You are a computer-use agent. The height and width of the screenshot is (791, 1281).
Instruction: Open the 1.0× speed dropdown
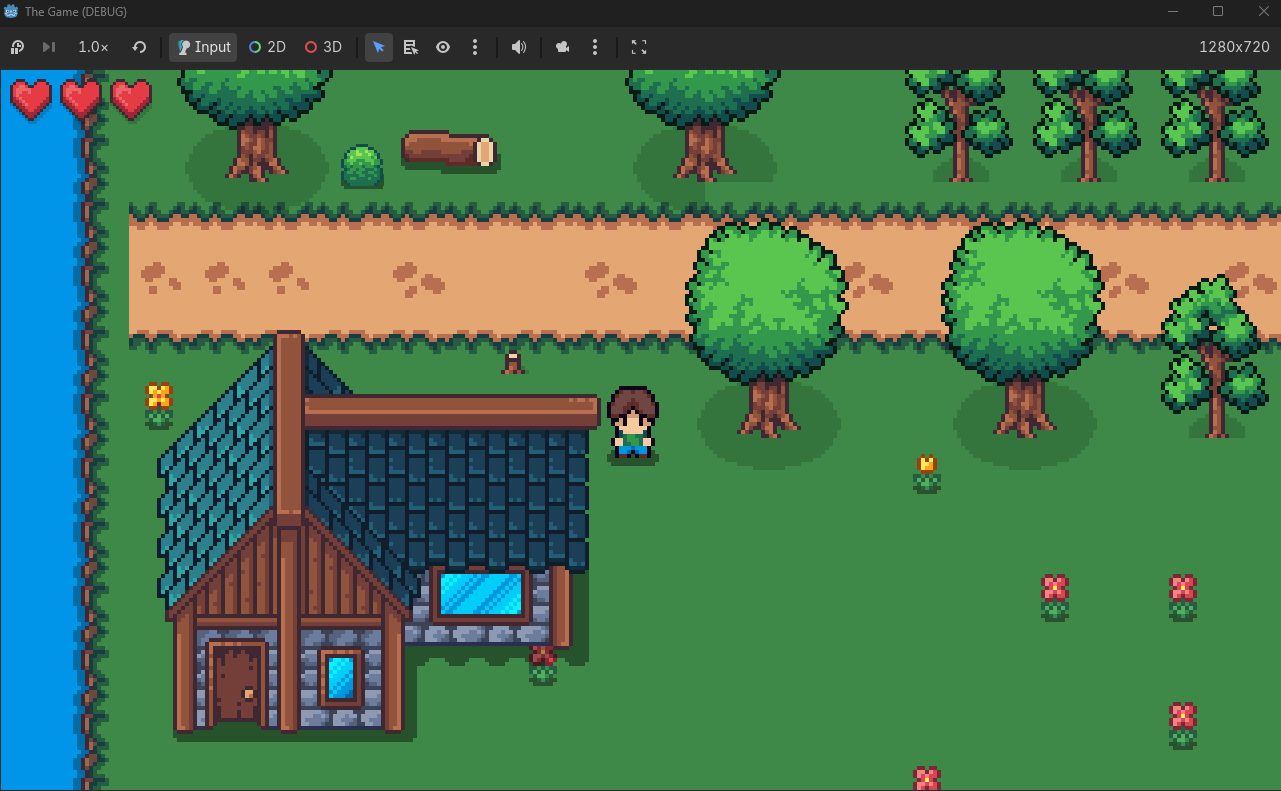pos(92,47)
